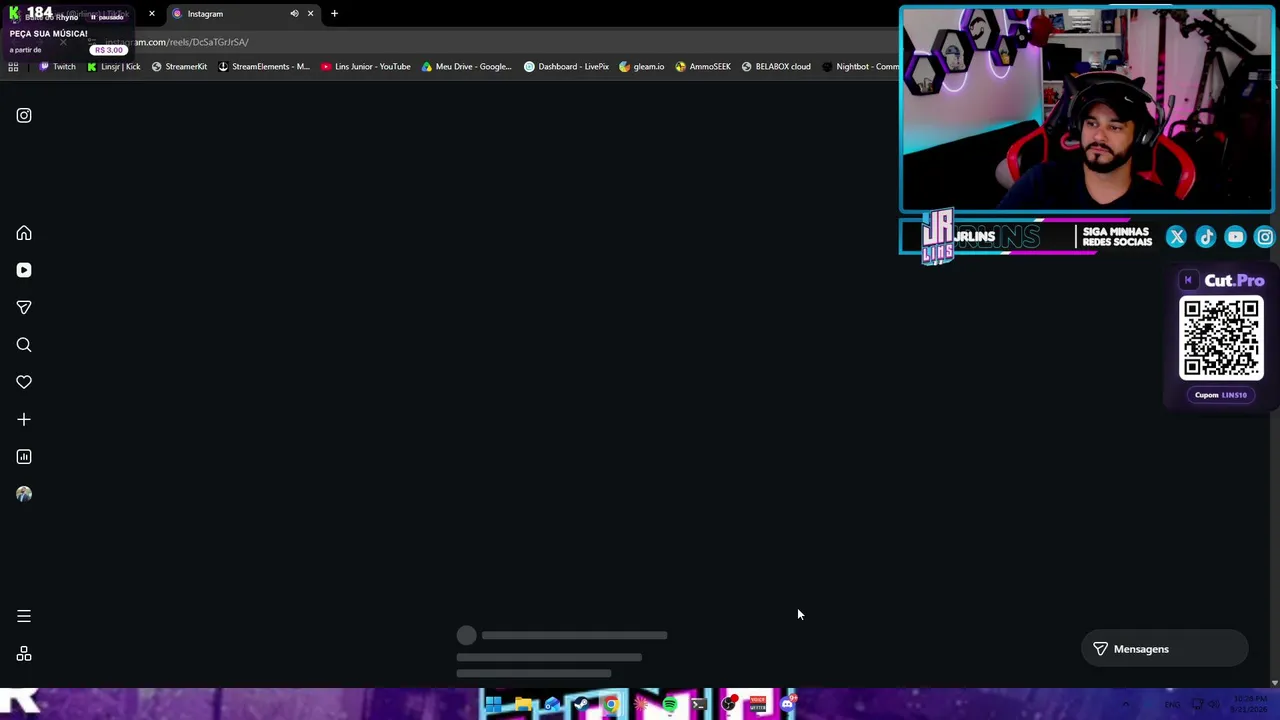Open the dashboard chart icon in sidebar
Screen dimensions: 1280x720
(24, 457)
